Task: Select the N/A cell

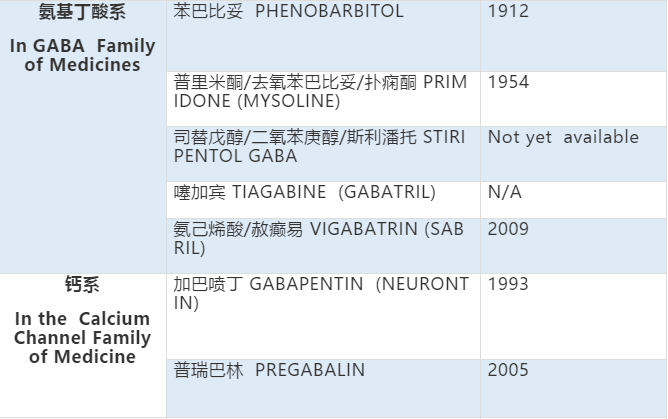Action: [x=505, y=192]
